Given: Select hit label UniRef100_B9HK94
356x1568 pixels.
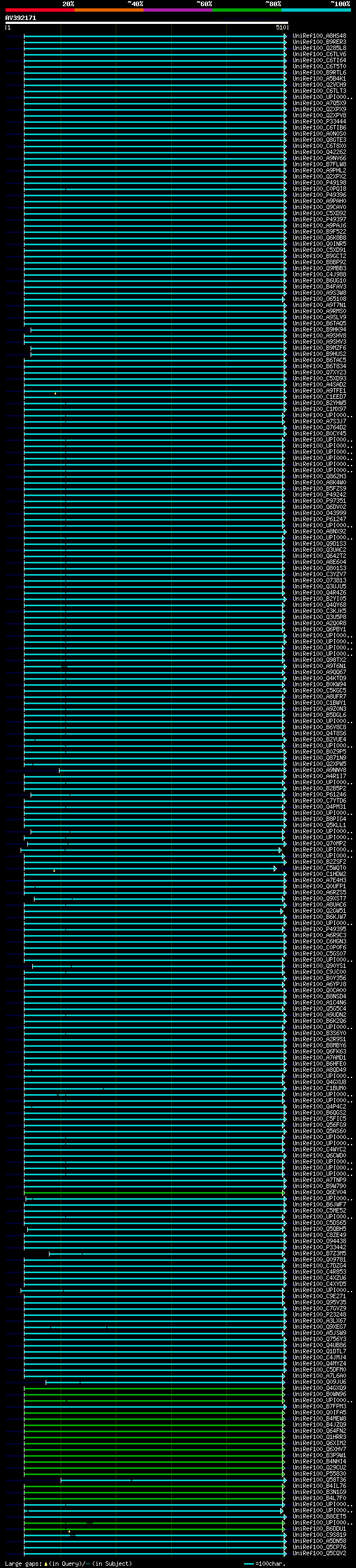Looking at the screenshot, I should 319,330.
